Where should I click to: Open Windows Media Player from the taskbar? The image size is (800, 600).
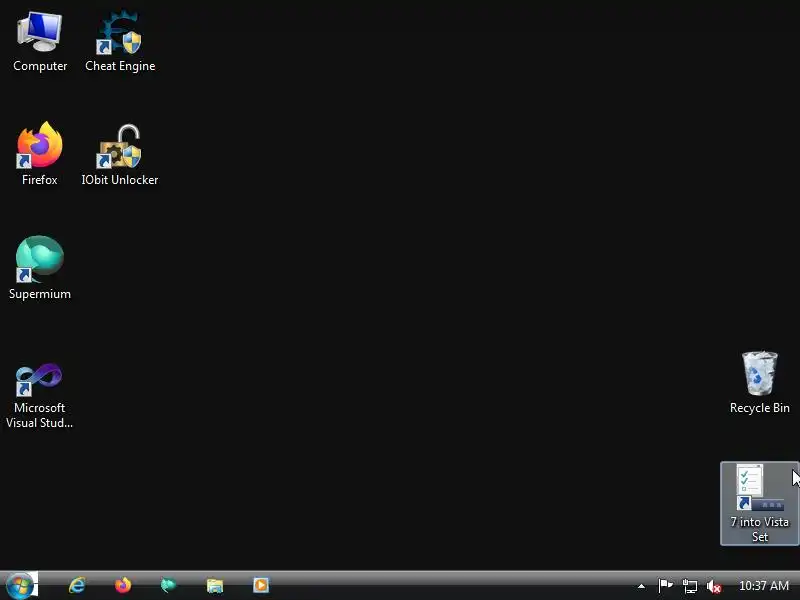click(x=261, y=585)
